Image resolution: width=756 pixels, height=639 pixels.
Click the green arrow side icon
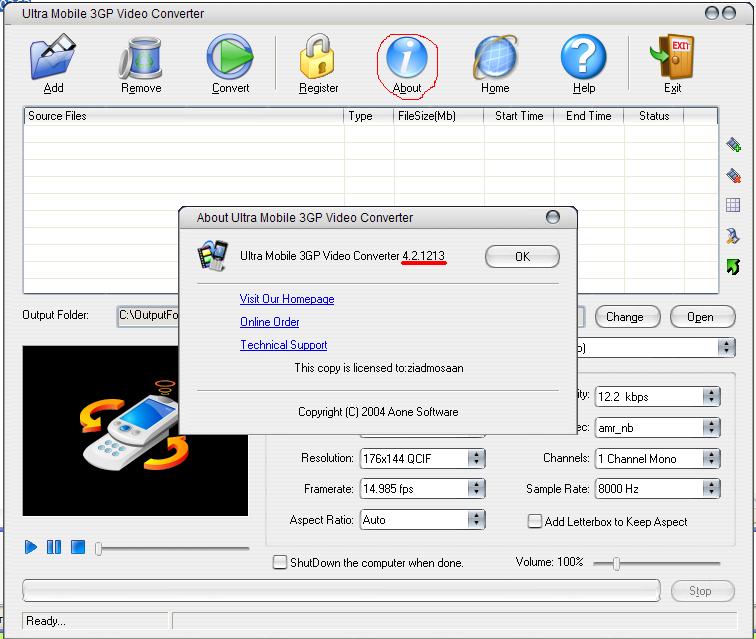[x=733, y=266]
